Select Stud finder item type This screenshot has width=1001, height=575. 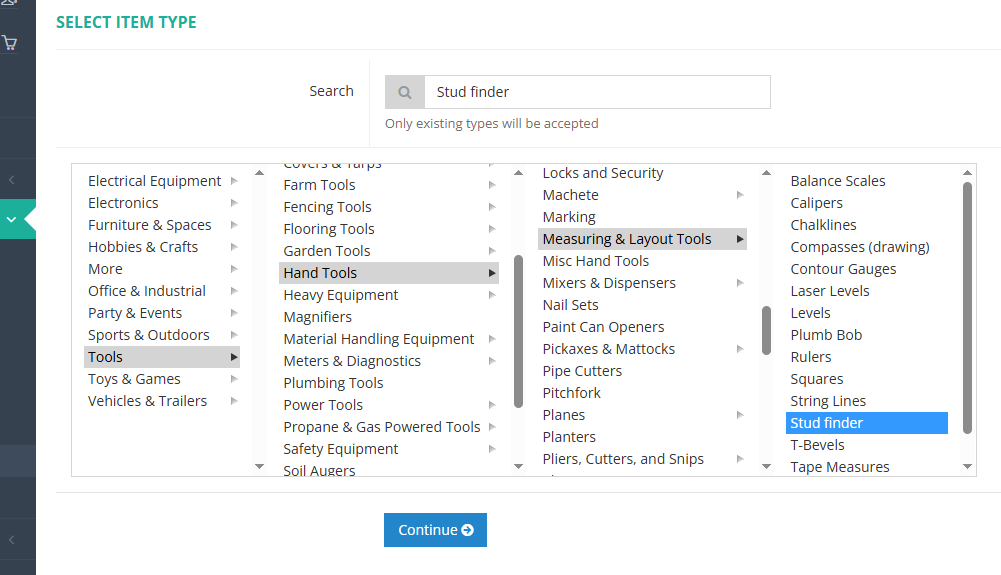(867, 422)
